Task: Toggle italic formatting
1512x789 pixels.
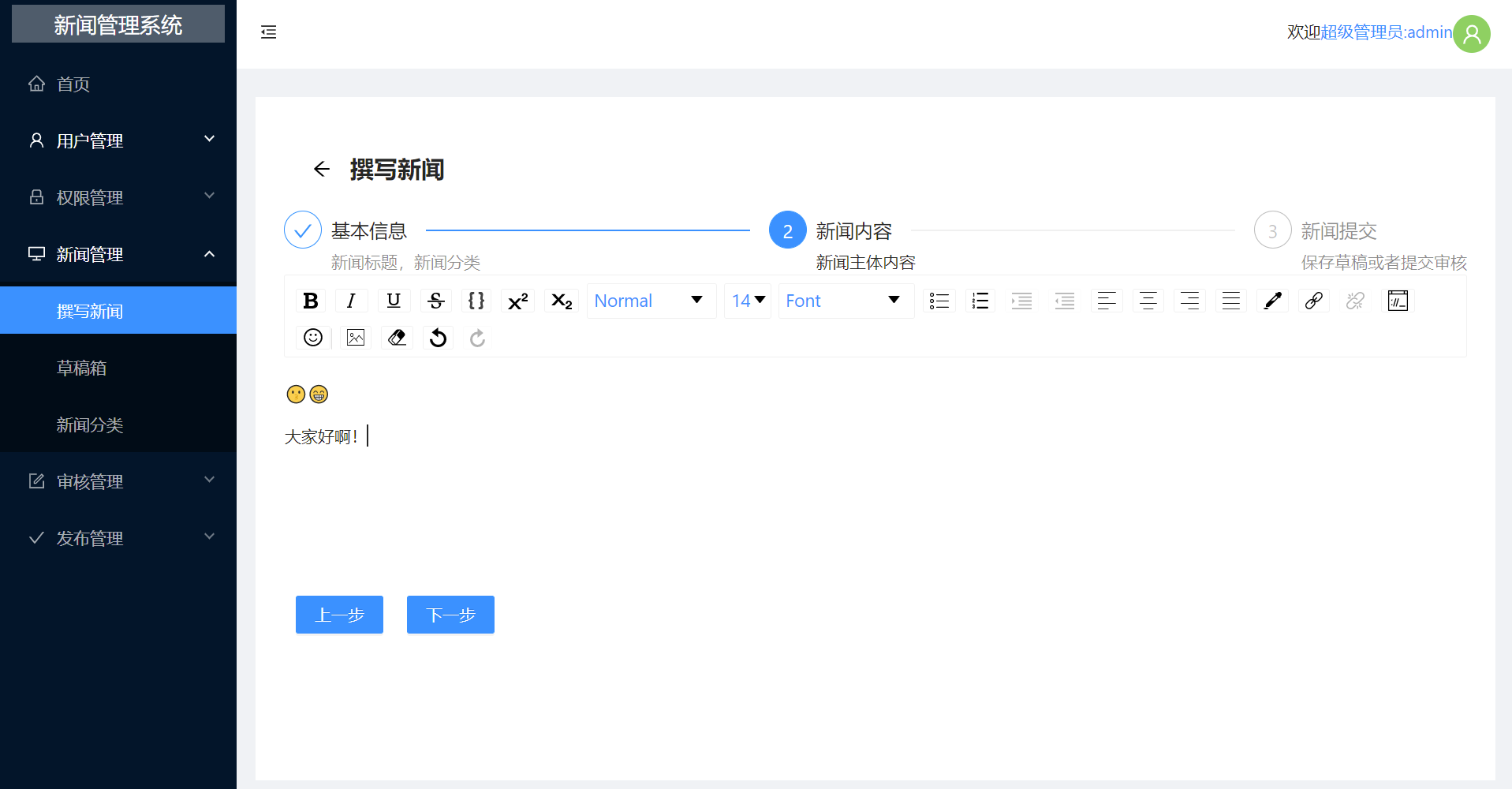Action: (x=351, y=301)
